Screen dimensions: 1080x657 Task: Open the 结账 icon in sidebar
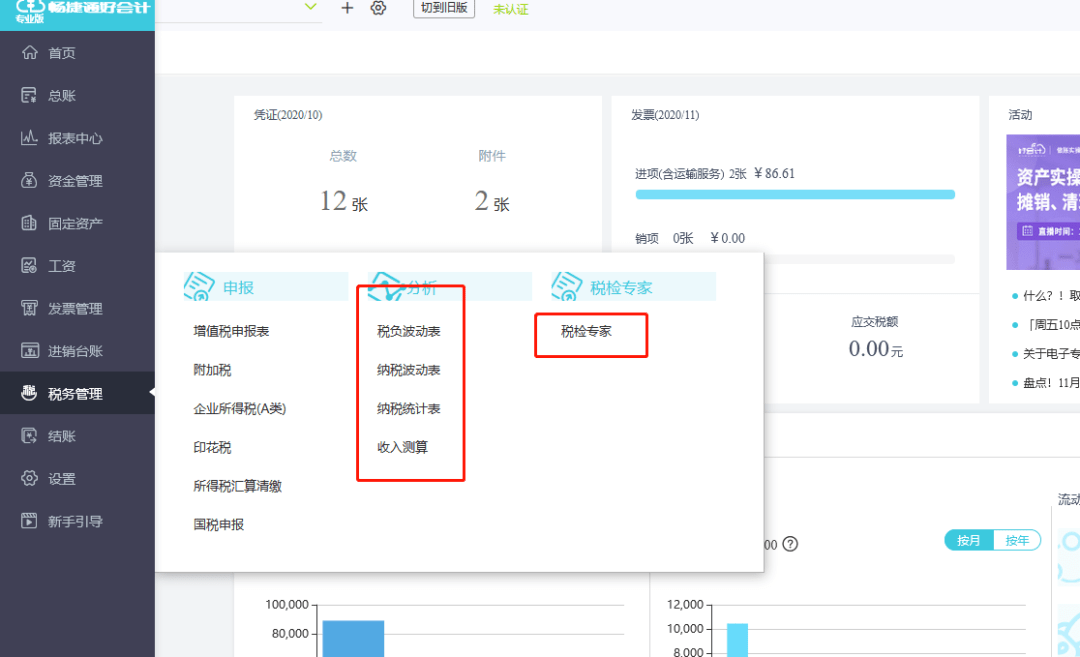tap(29, 436)
